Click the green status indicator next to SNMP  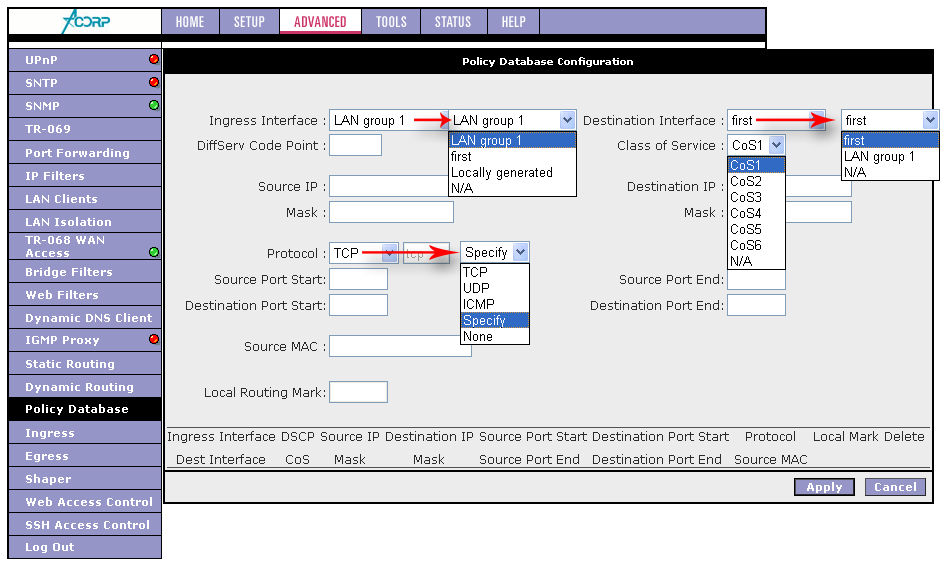(x=154, y=105)
